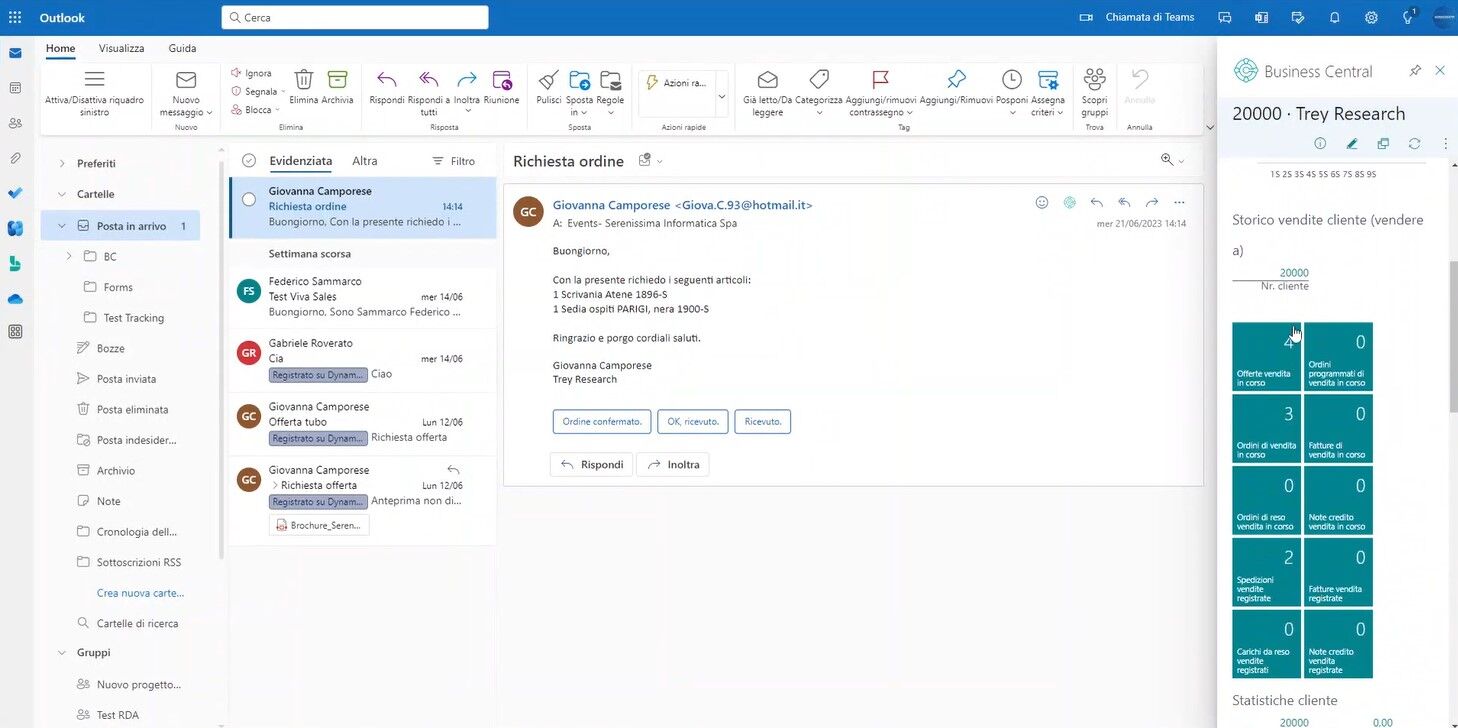The image size is (1458, 728).
Task: Open People in the left rail
Action: pos(15,123)
